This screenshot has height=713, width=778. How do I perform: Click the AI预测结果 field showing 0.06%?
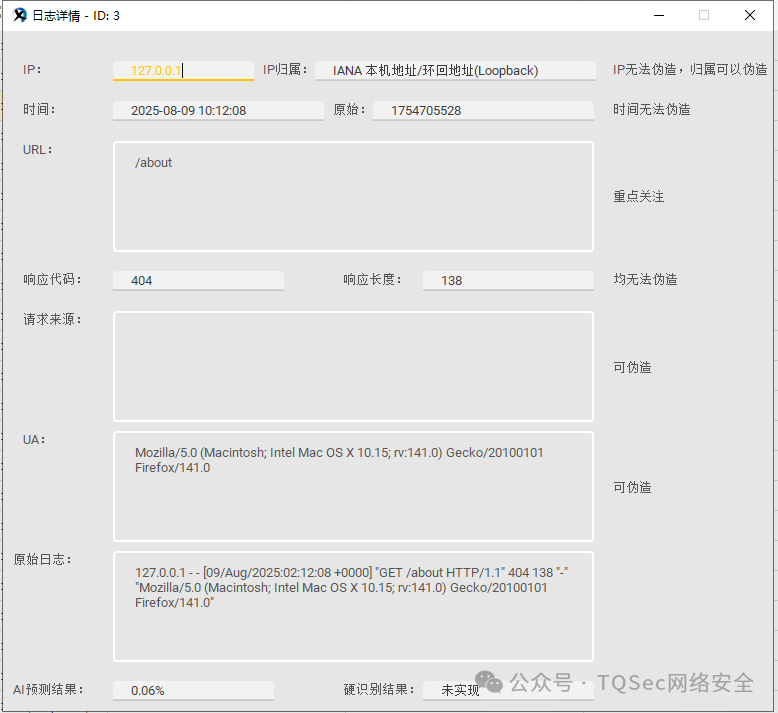pos(194,690)
